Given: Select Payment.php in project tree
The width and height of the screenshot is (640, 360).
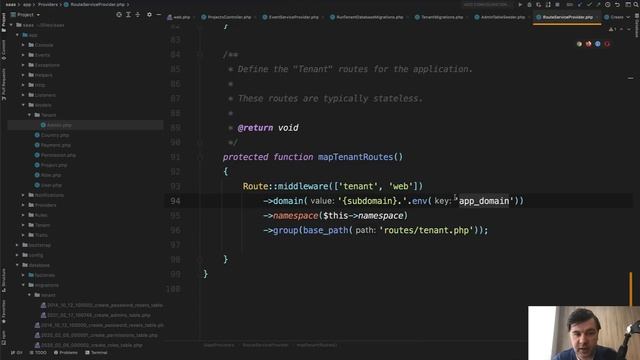Looking at the screenshot, I should 53,145.
